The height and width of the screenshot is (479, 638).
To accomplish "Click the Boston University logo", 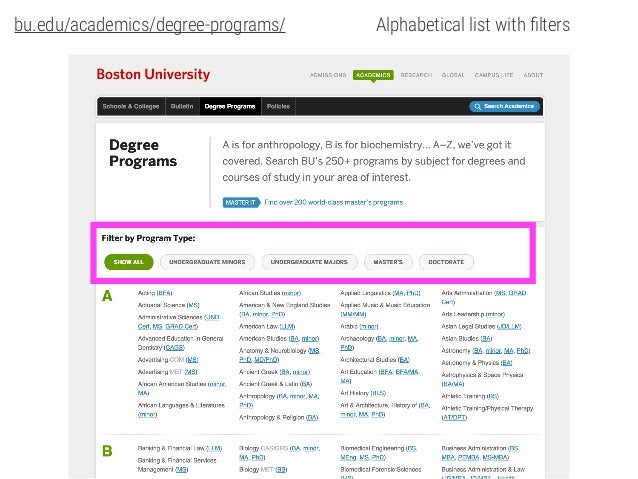I will click(153, 74).
